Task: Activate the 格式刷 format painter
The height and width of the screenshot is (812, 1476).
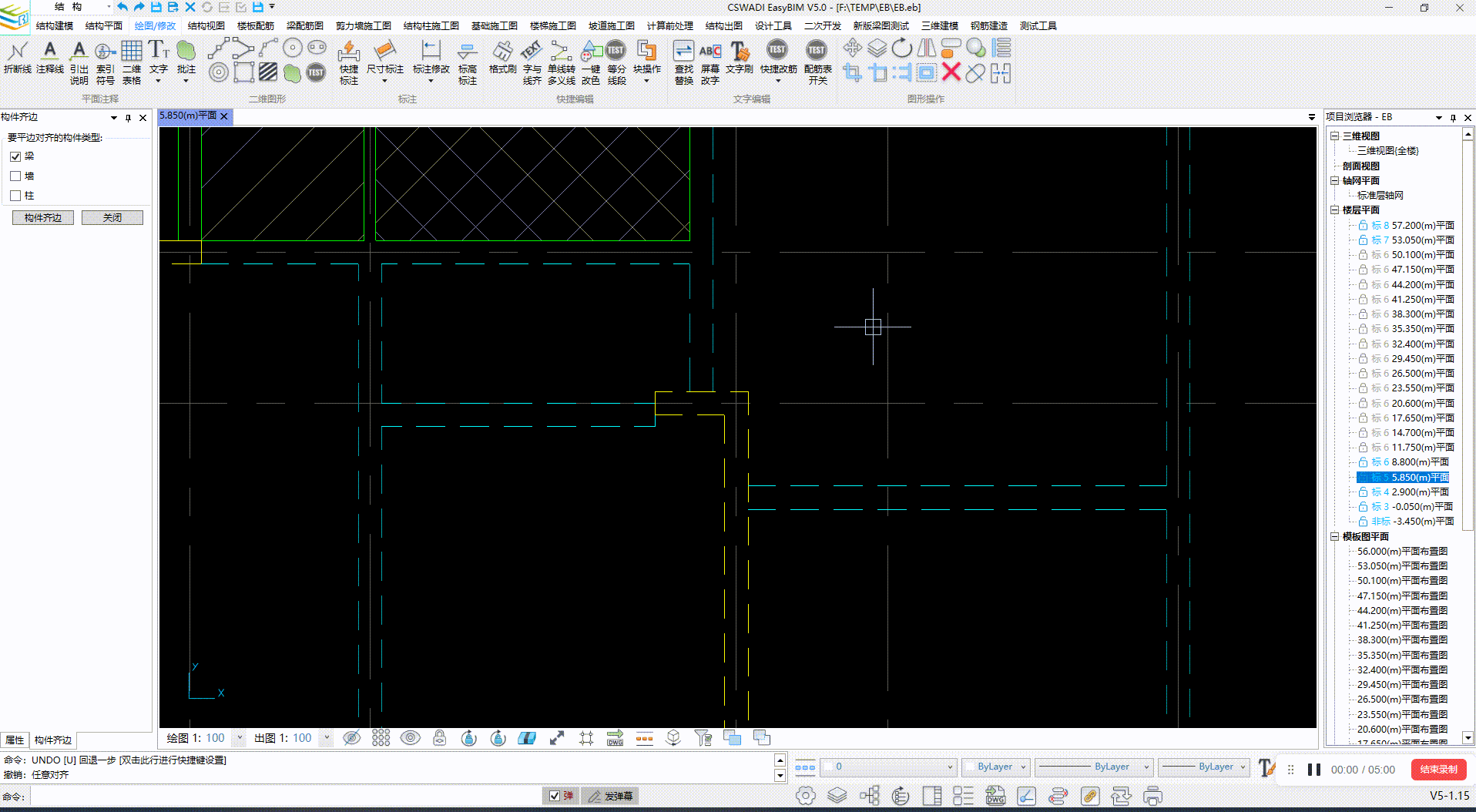Action: point(502,57)
